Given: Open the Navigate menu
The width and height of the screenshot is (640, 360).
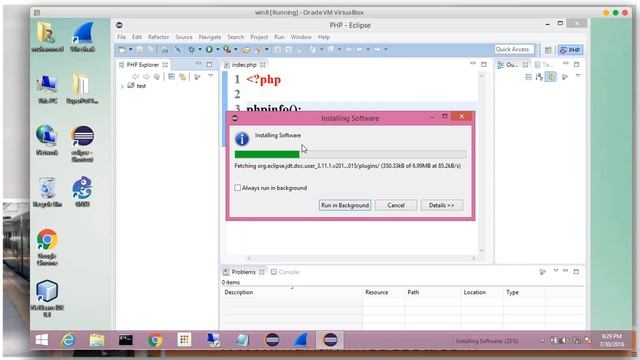Looking at the screenshot, I should click(x=210, y=37).
